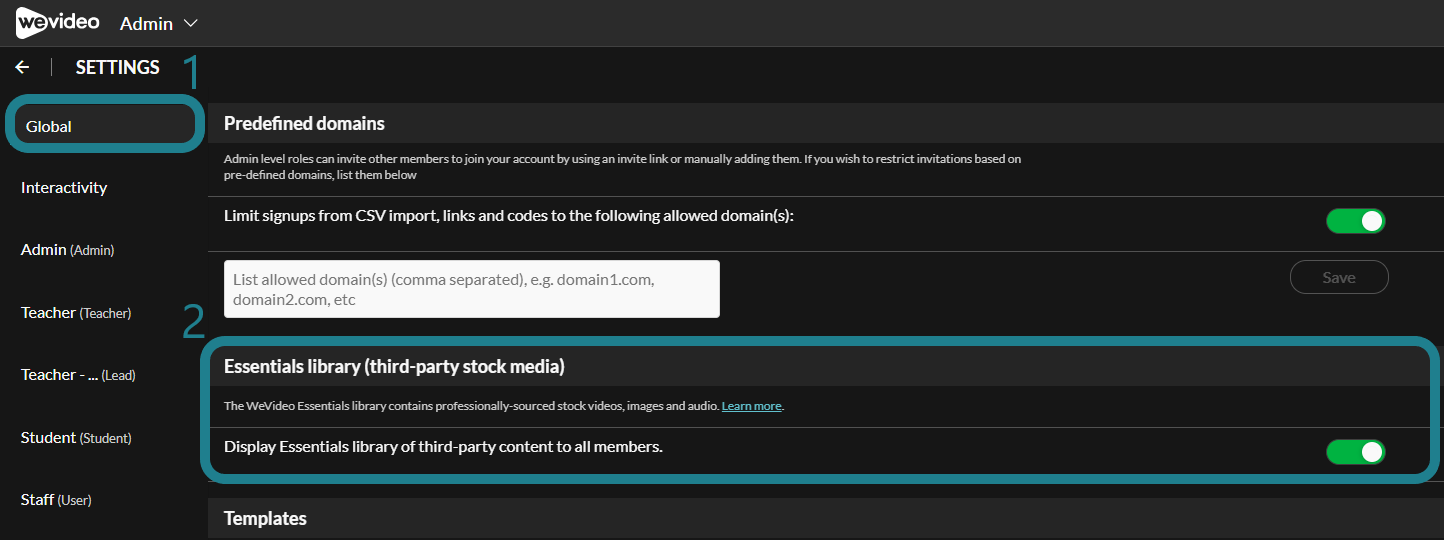The height and width of the screenshot is (540, 1444).
Task: Click the Predefined domains heading
Action: tap(304, 124)
